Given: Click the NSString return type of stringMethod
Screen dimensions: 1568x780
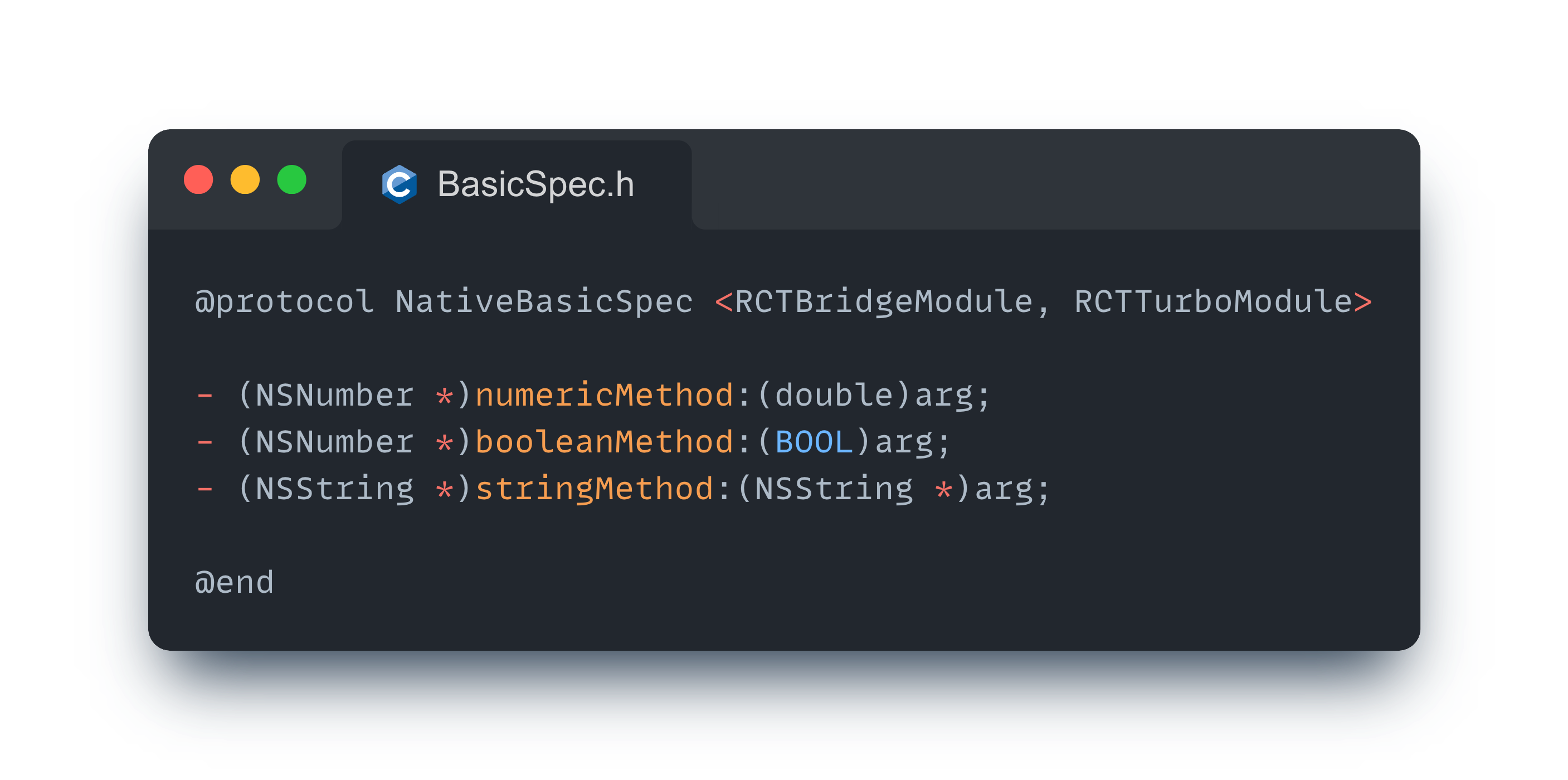Looking at the screenshot, I should tap(334, 489).
